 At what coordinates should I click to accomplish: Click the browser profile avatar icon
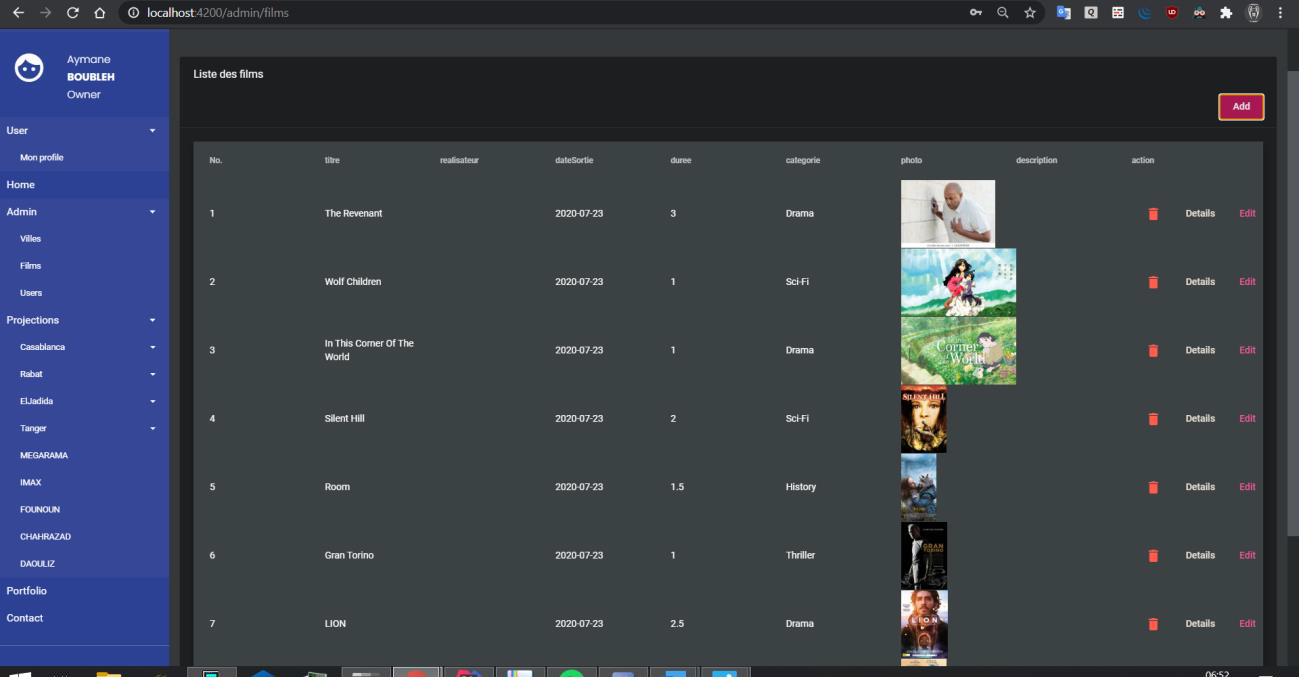coord(1253,14)
